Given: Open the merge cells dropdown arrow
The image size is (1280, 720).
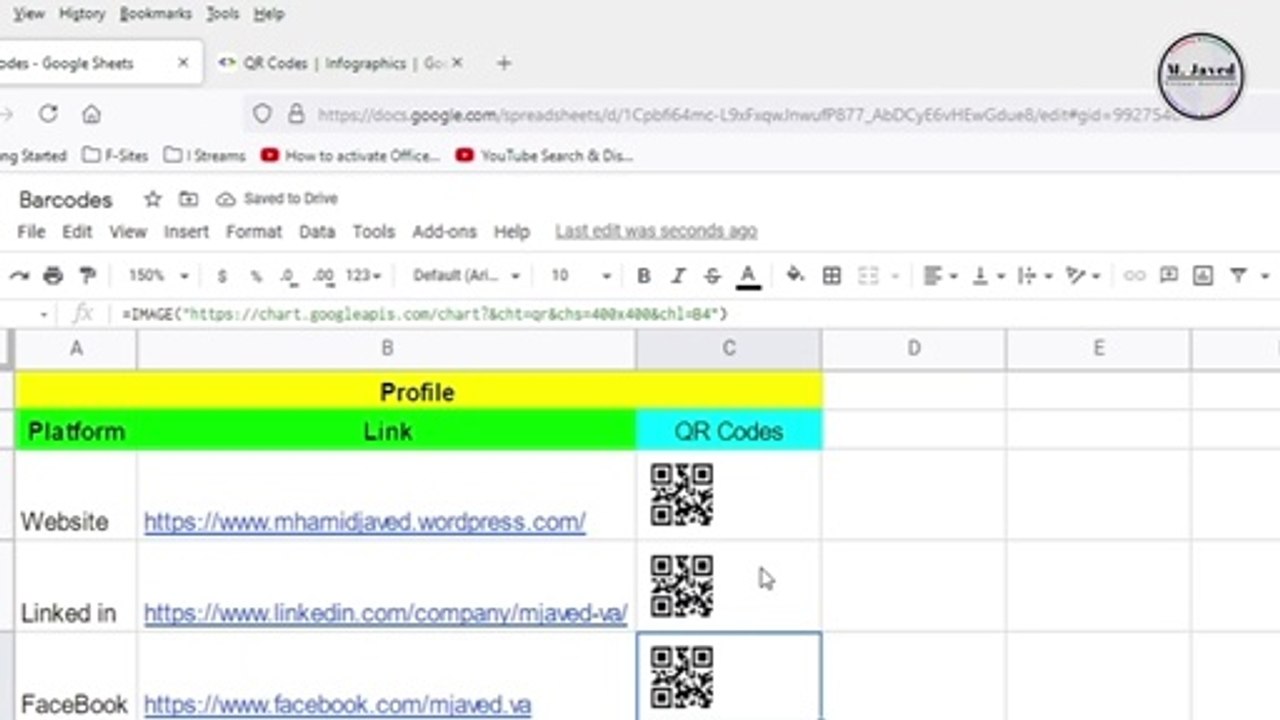Looking at the screenshot, I should pyautogui.click(x=895, y=276).
